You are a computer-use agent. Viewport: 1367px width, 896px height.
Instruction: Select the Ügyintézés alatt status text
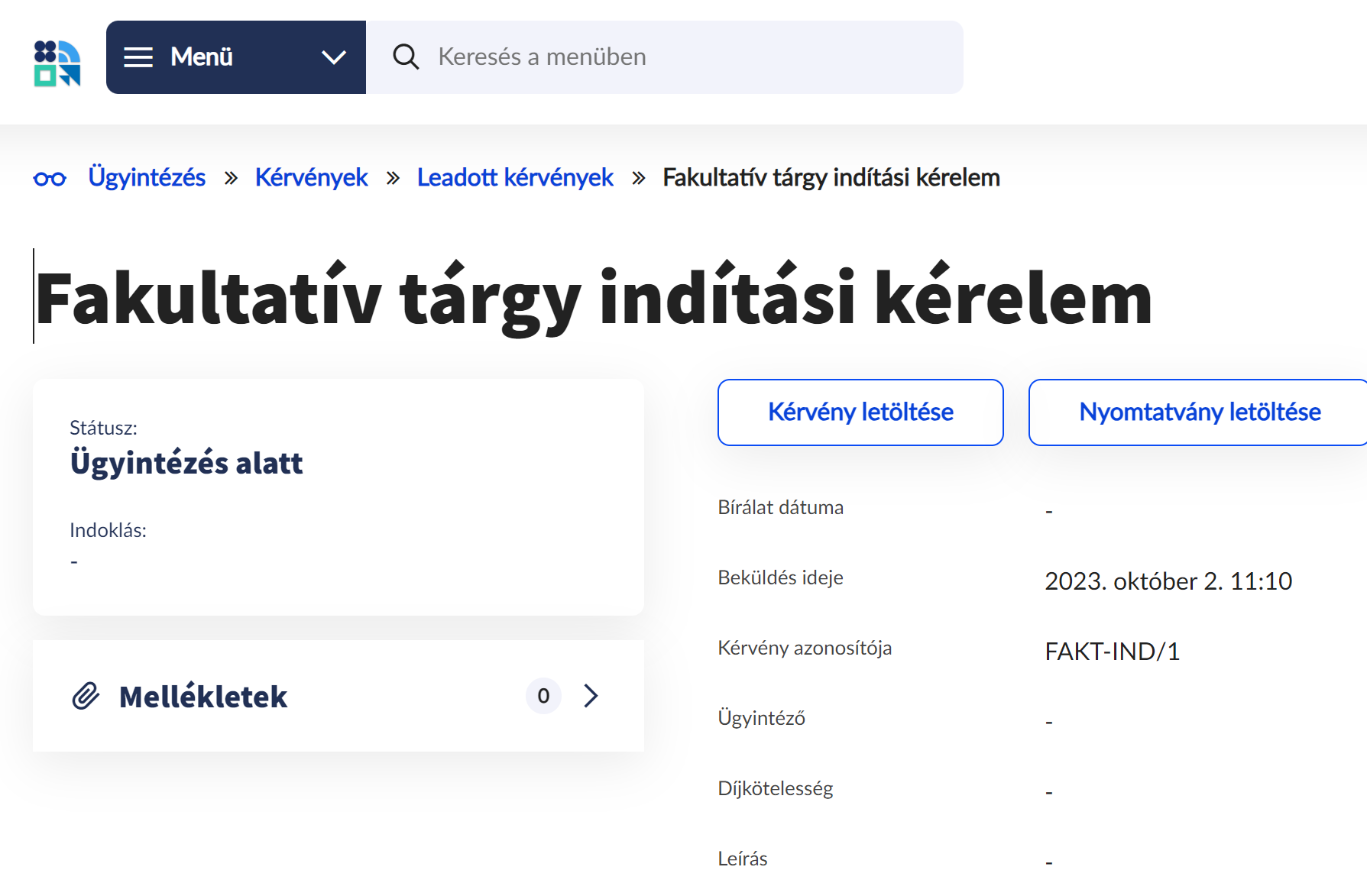point(186,463)
